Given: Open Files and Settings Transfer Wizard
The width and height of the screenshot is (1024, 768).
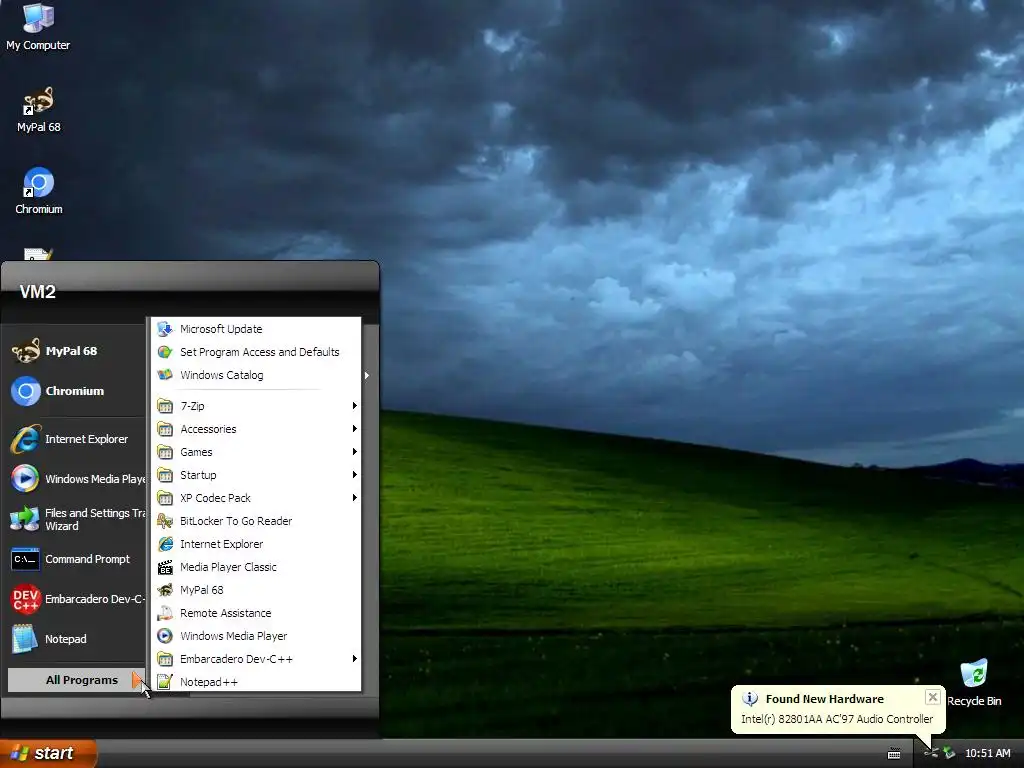Looking at the screenshot, I should click(x=77, y=519).
